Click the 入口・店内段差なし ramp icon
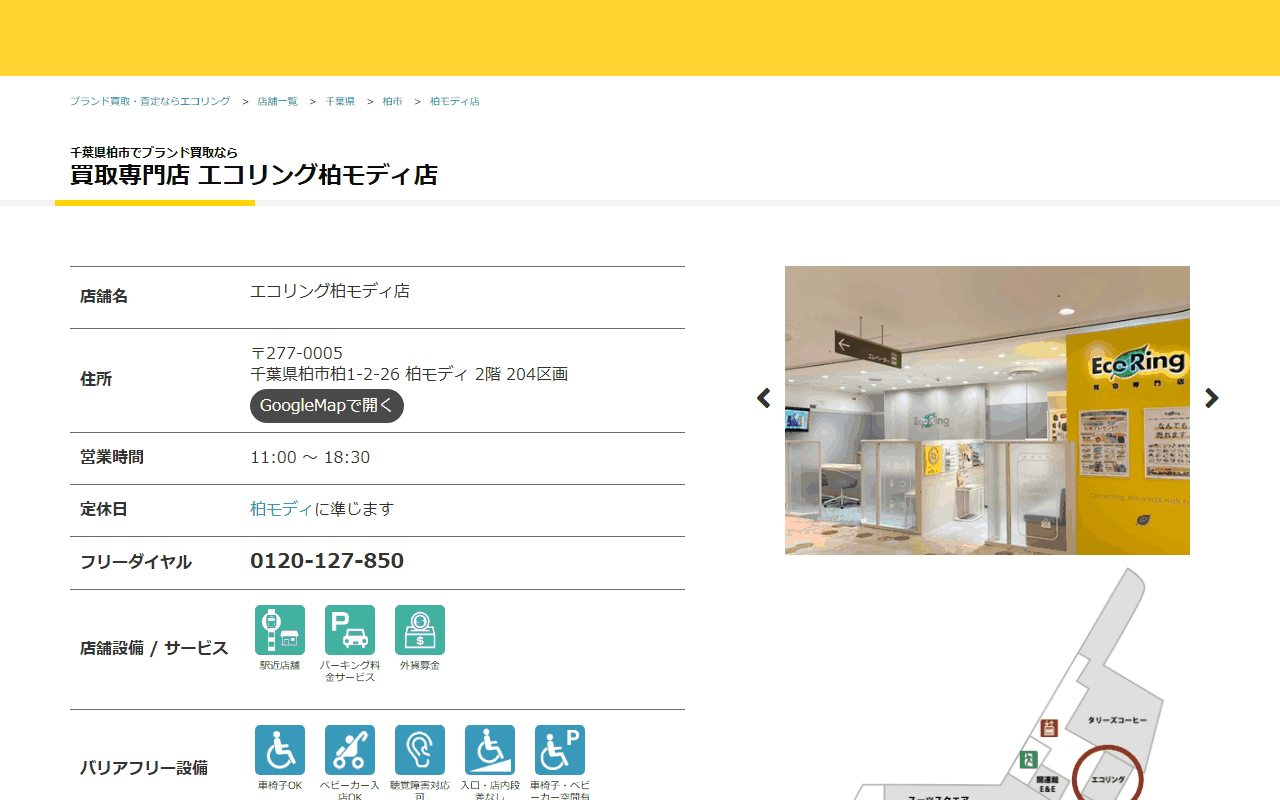 point(490,750)
